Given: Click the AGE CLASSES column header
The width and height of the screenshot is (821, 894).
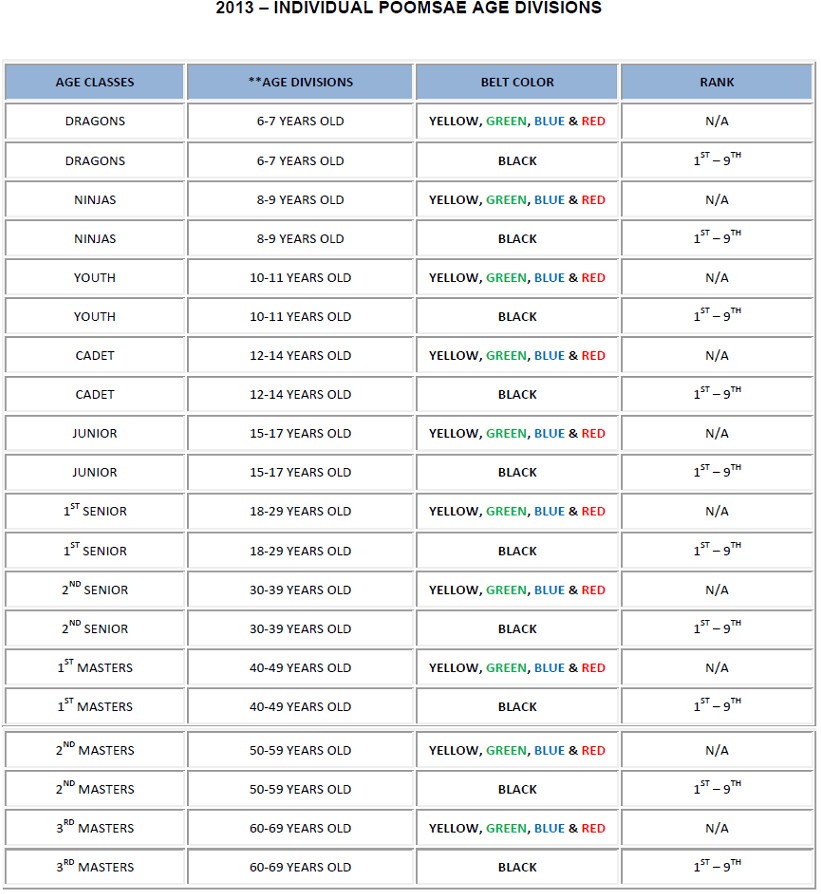Looking at the screenshot, I should pyautogui.click(x=95, y=82).
